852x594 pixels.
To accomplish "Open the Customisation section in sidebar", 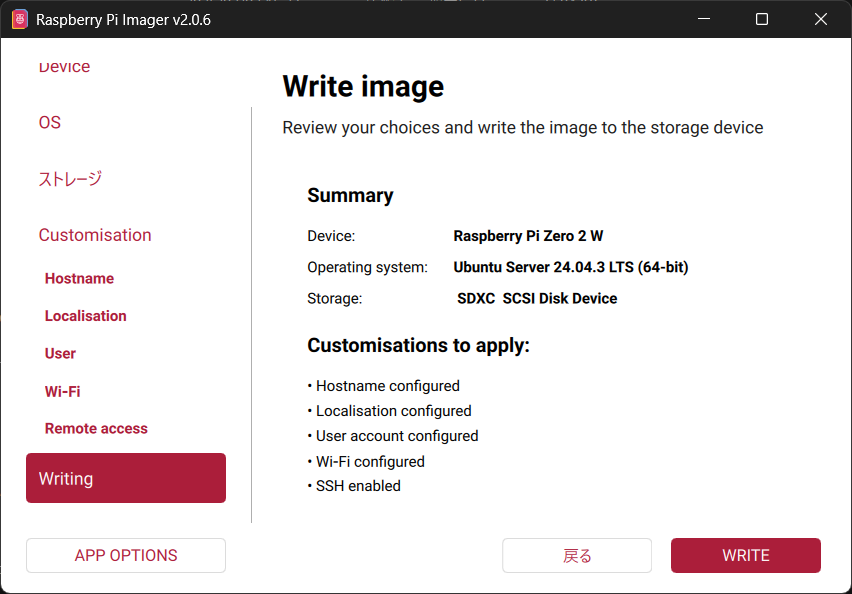I will (95, 235).
